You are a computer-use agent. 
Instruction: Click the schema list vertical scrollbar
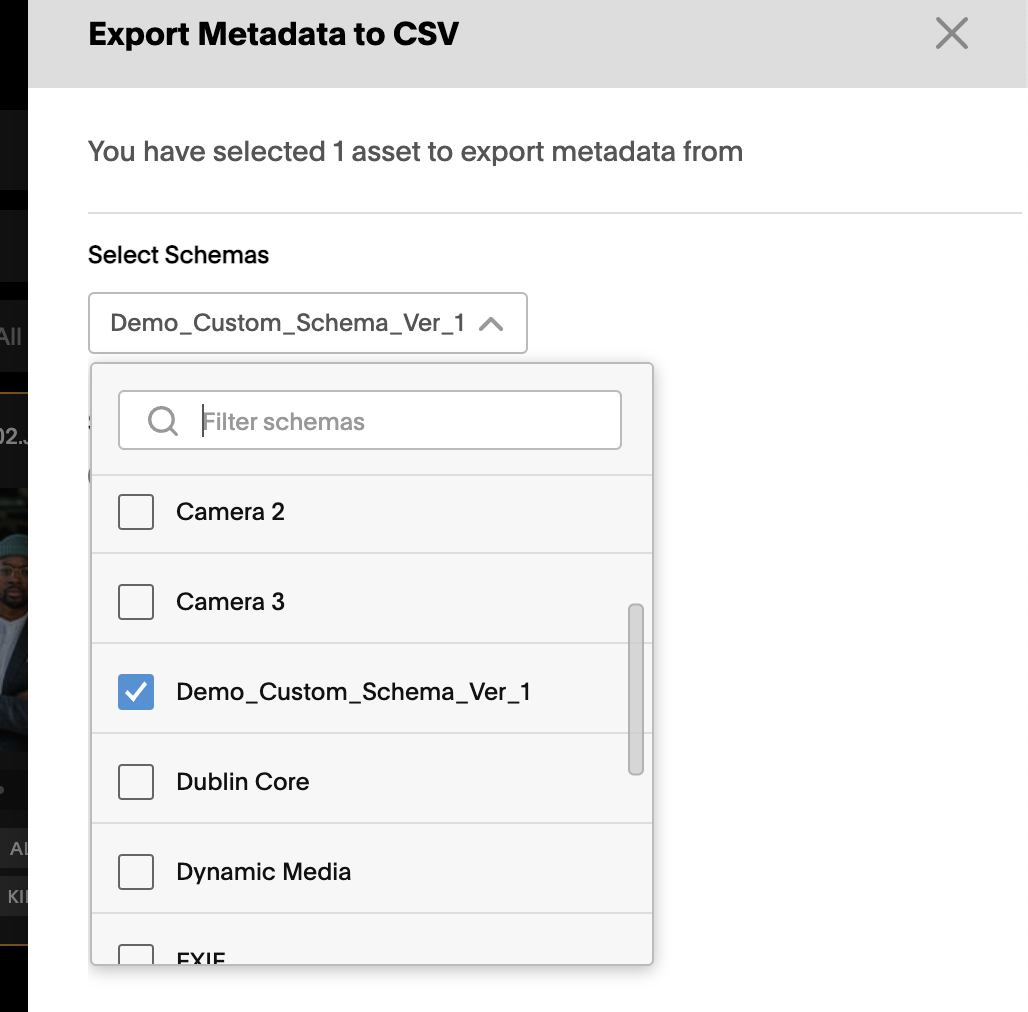635,690
